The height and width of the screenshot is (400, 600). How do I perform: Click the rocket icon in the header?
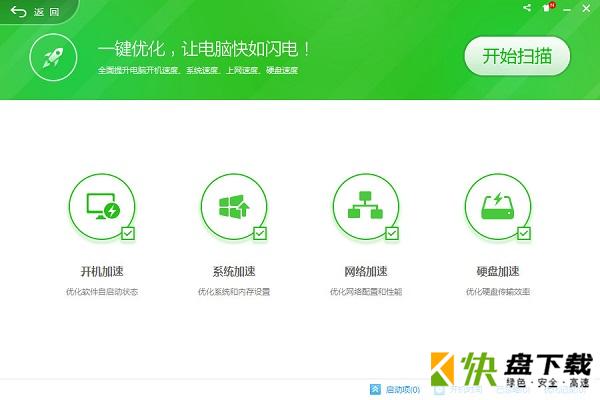pos(53,57)
